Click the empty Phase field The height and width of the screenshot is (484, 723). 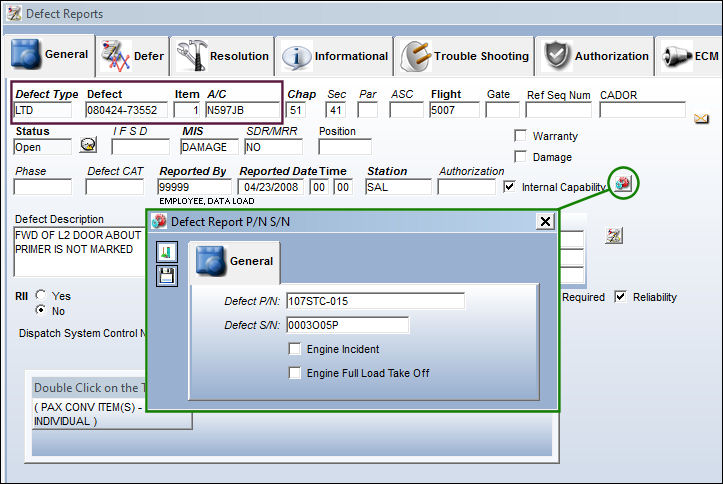tap(43, 187)
